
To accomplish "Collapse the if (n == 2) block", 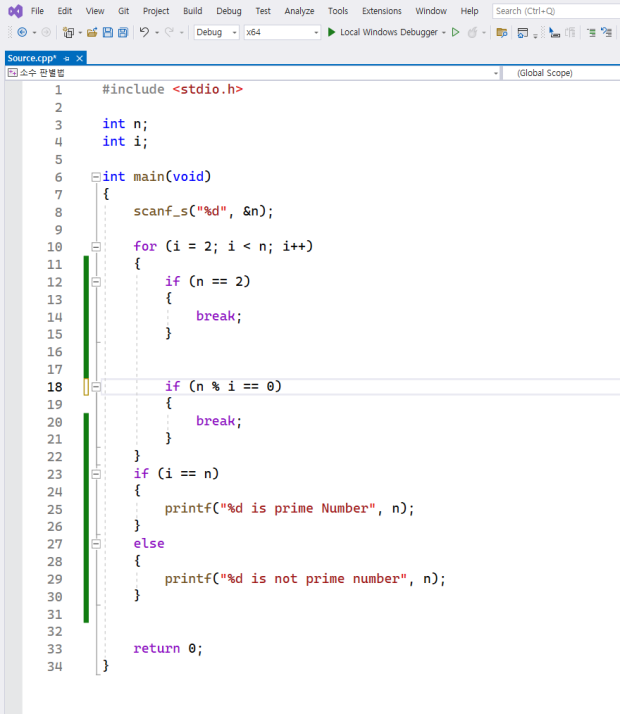I will pos(96,282).
